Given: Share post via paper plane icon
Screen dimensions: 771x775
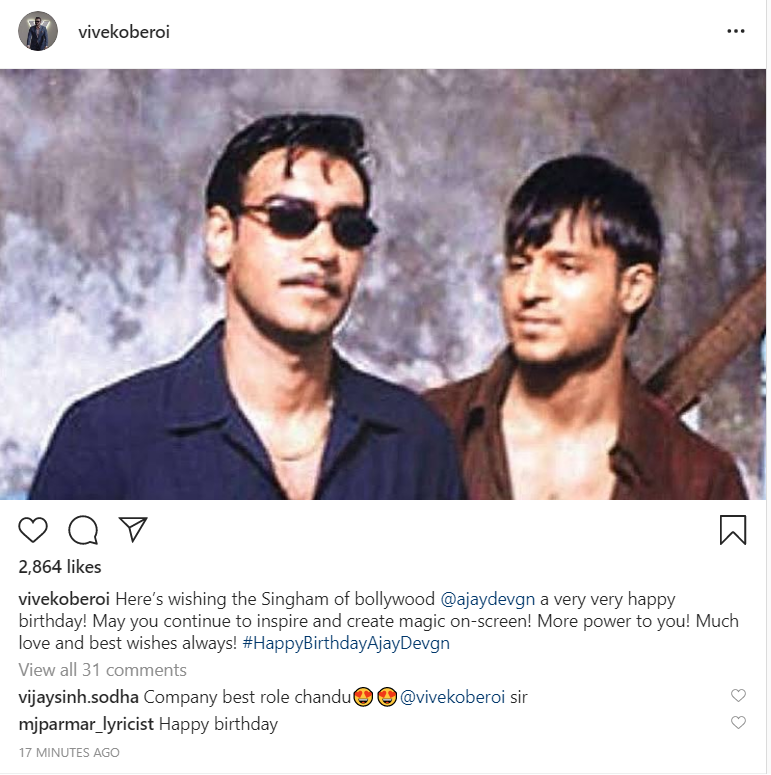Looking at the screenshot, I should coord(133,529).
